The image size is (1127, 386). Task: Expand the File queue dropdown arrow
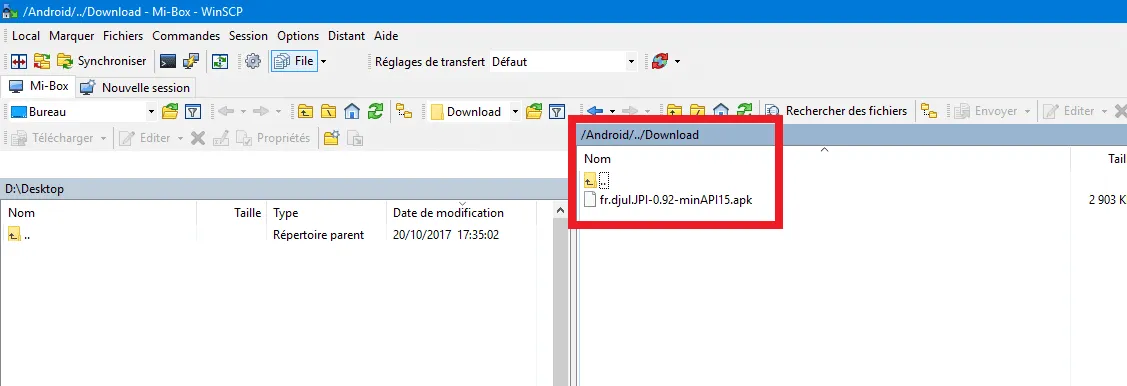(323, 62)
